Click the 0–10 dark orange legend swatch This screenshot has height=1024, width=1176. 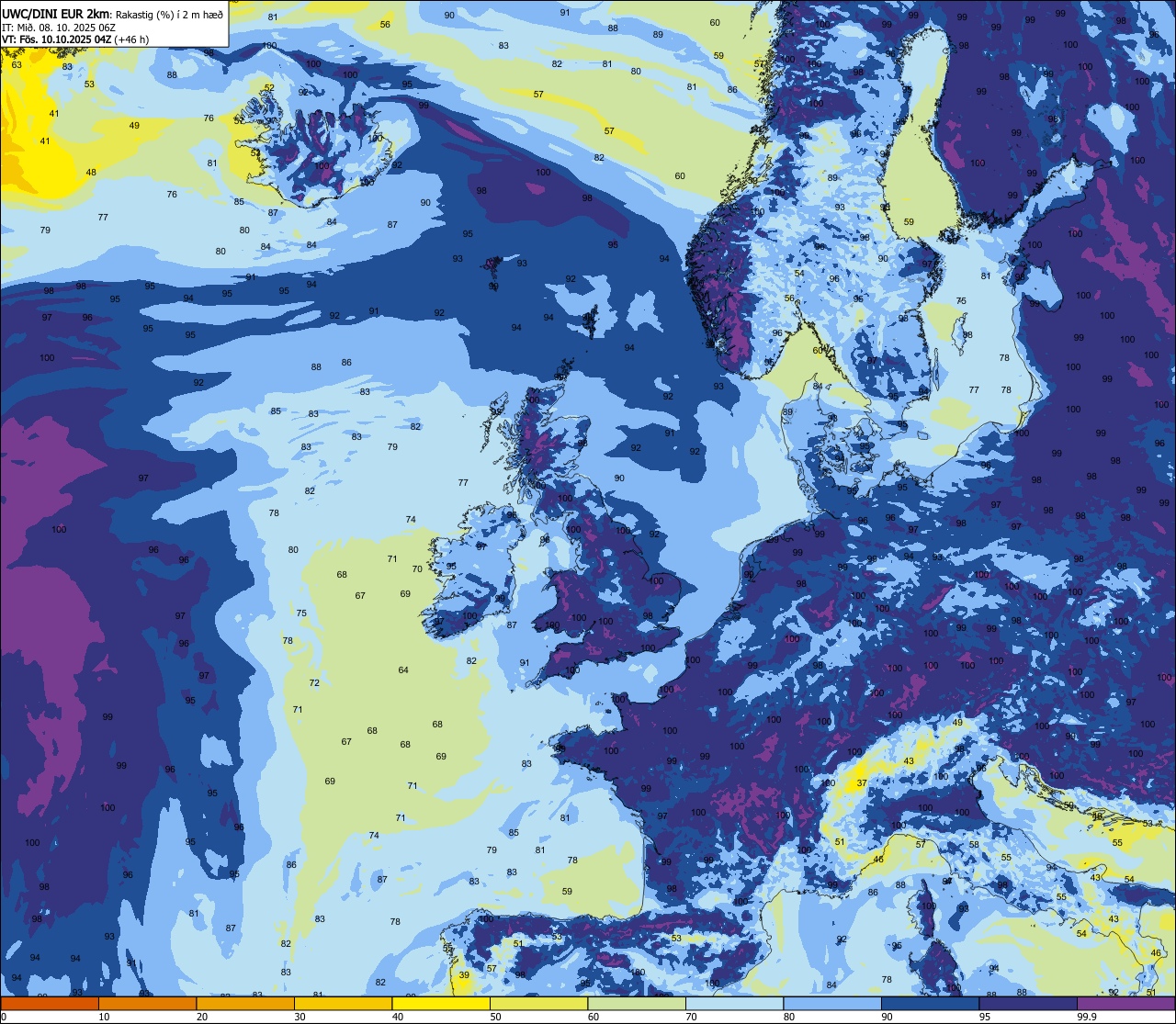(x=50, y=1004)
